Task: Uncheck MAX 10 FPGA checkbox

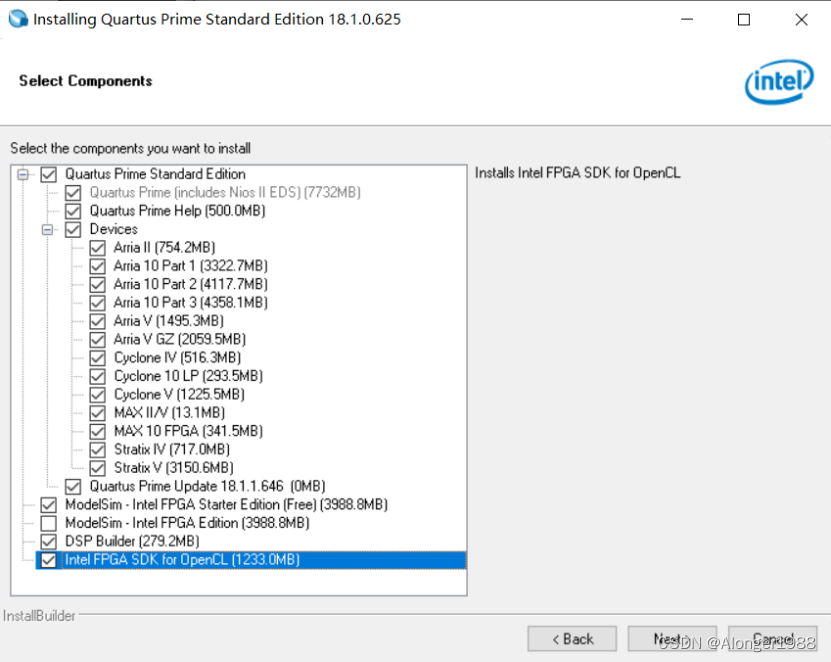Action: [x=98, y=431]
